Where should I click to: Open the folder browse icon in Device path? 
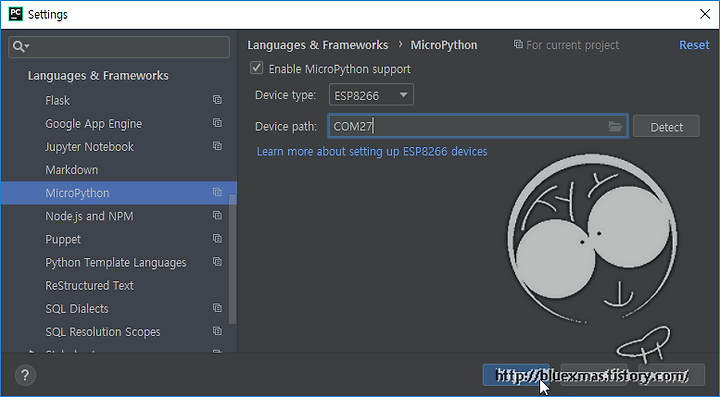click(615, 126)
